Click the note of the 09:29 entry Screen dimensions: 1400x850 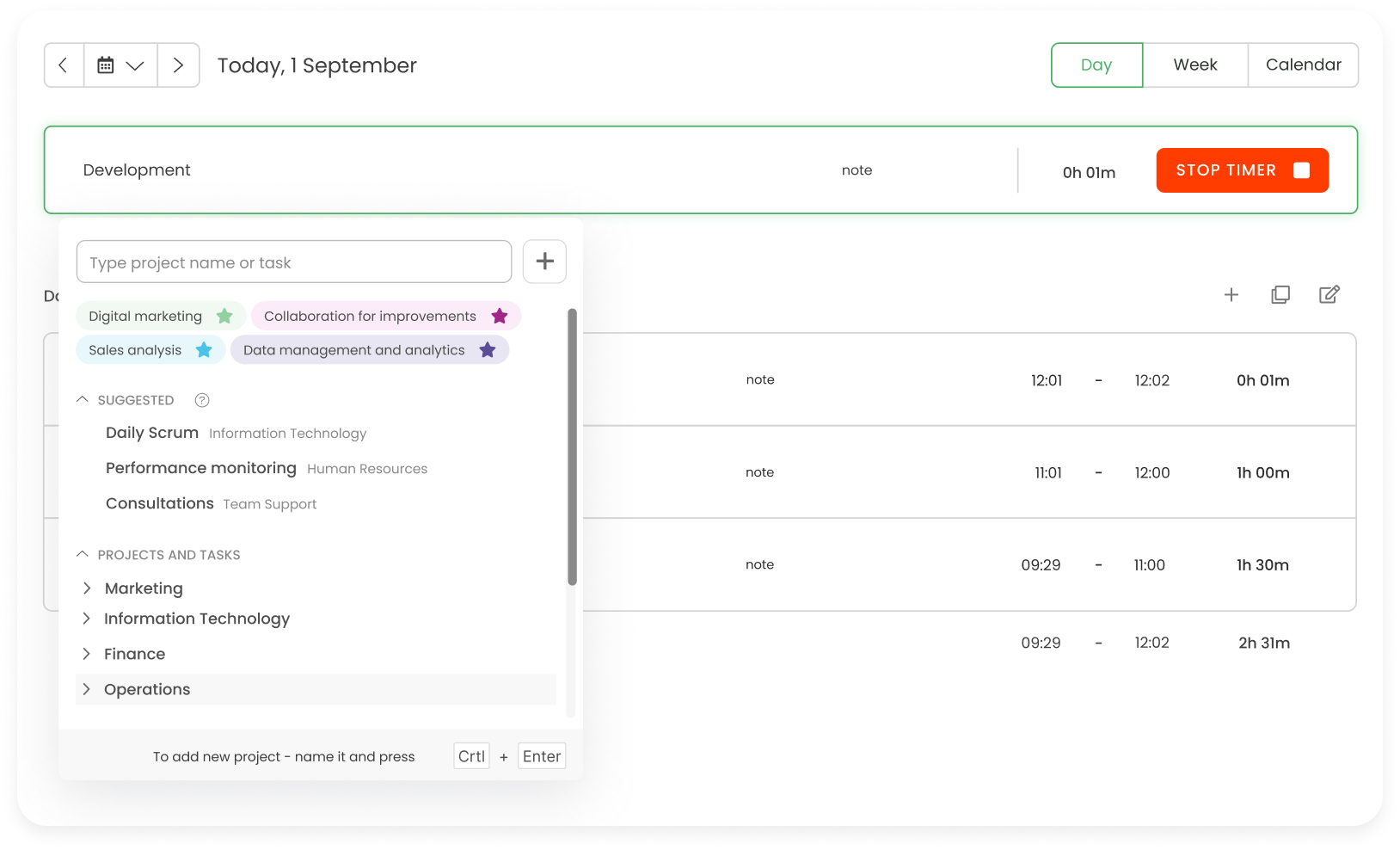tap(759, 564)
